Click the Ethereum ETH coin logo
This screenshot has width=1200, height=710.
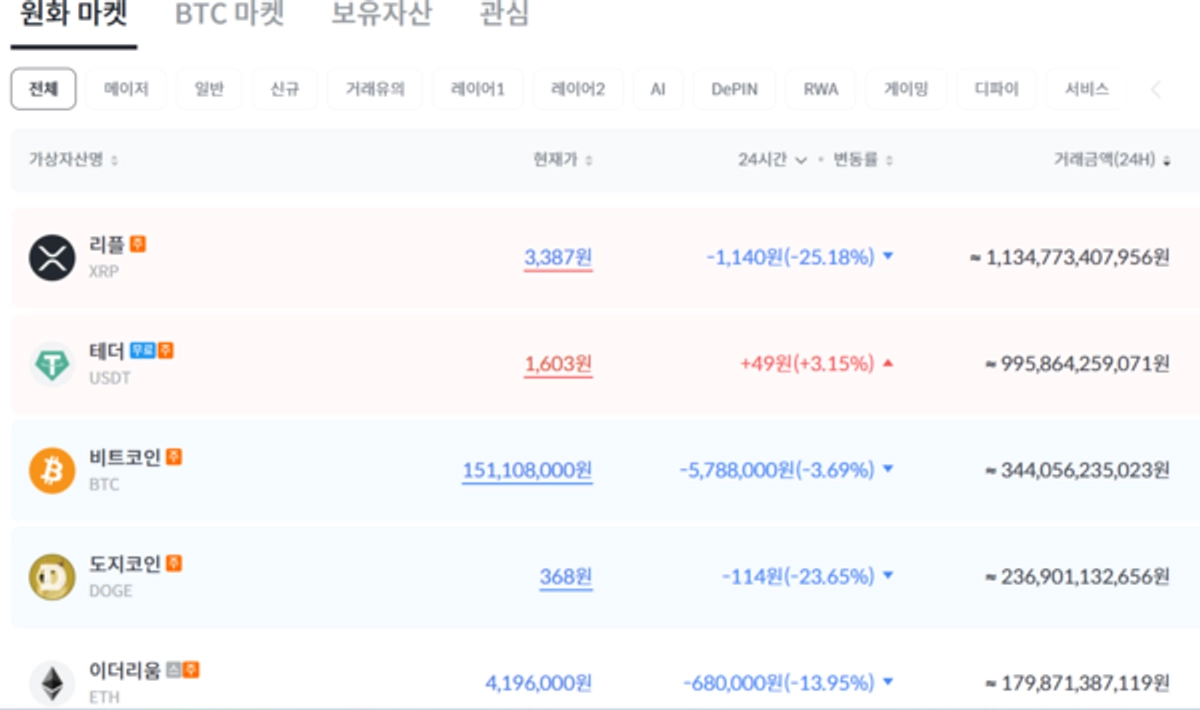[x=52, y=683]
